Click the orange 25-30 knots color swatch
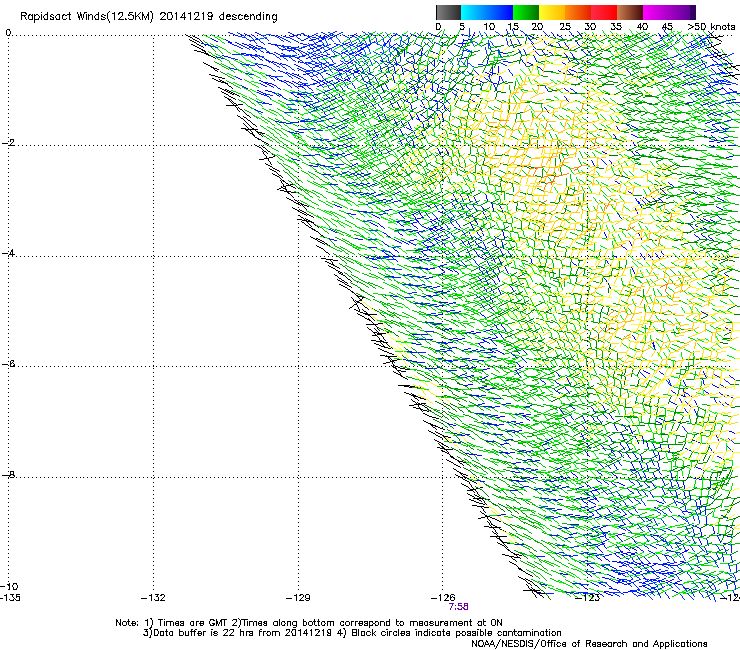 [578, 12]
